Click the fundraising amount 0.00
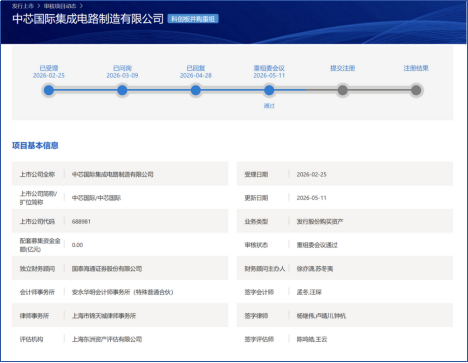 (x=77, y=245)
